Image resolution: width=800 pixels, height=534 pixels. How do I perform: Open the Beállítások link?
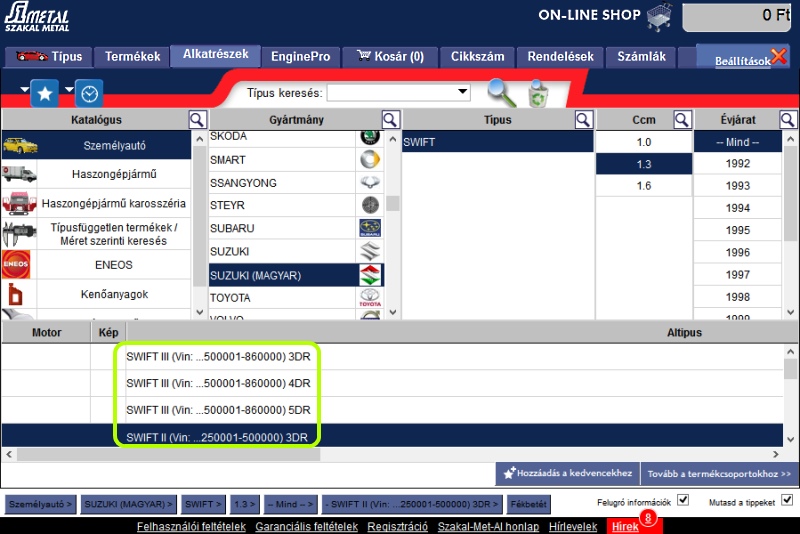[742, 61]
